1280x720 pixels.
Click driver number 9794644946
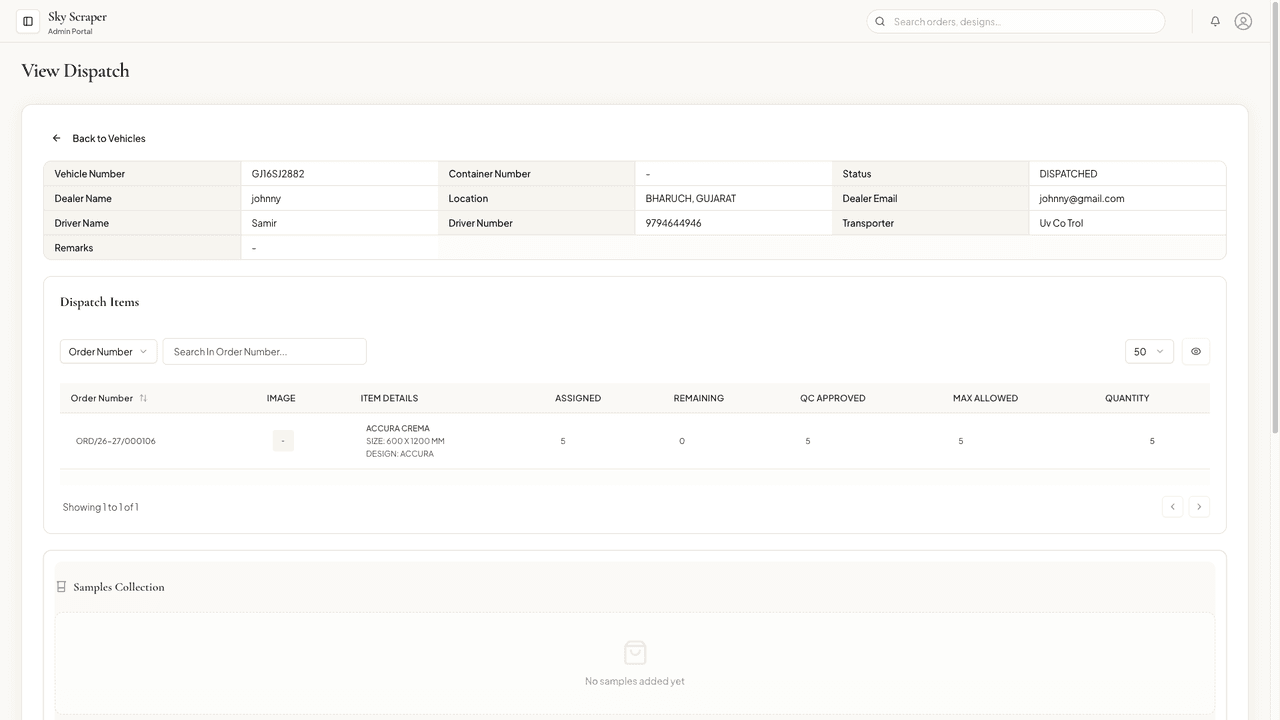[673, 223]
